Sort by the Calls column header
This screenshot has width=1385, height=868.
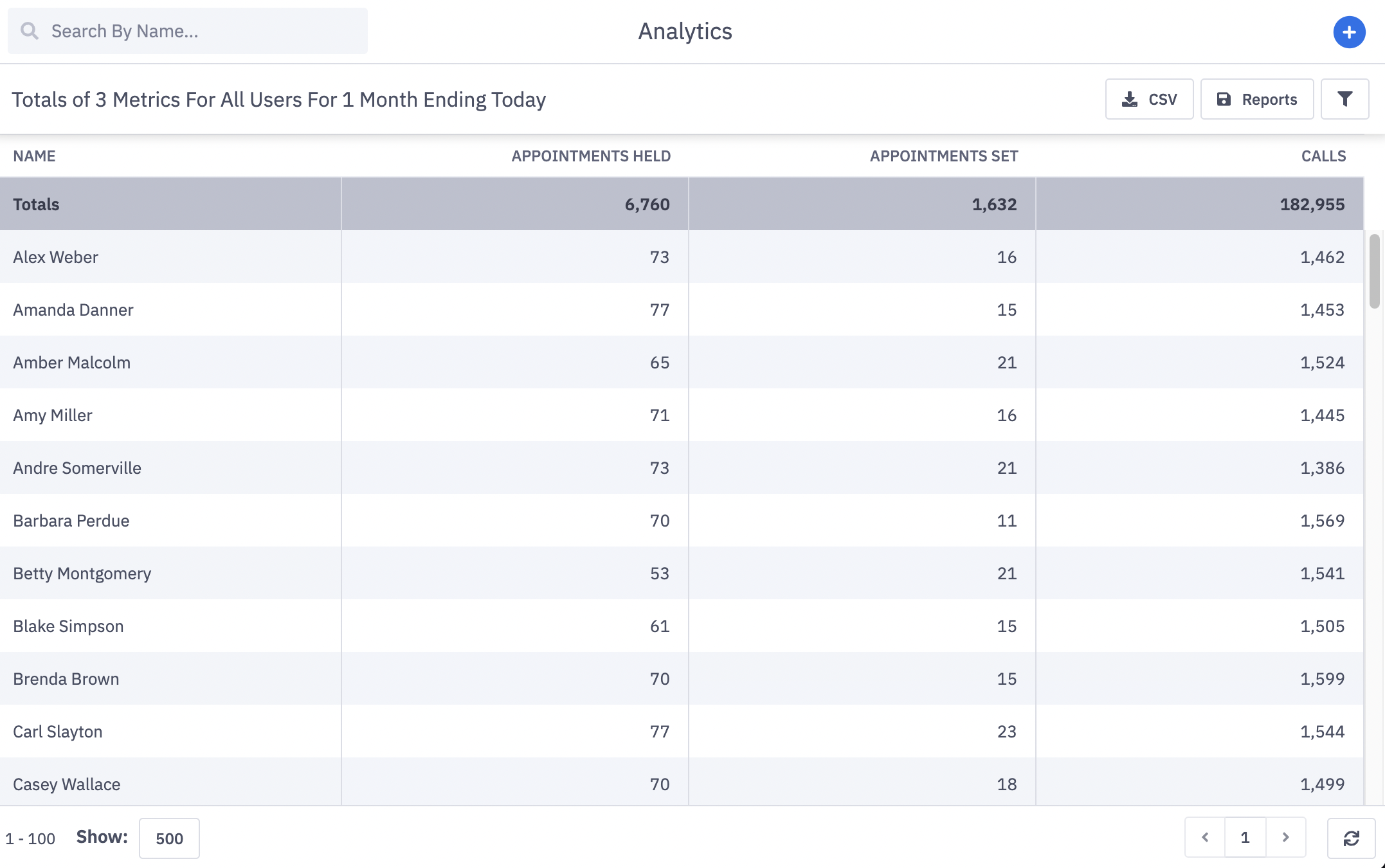[x=1323, y=156]
